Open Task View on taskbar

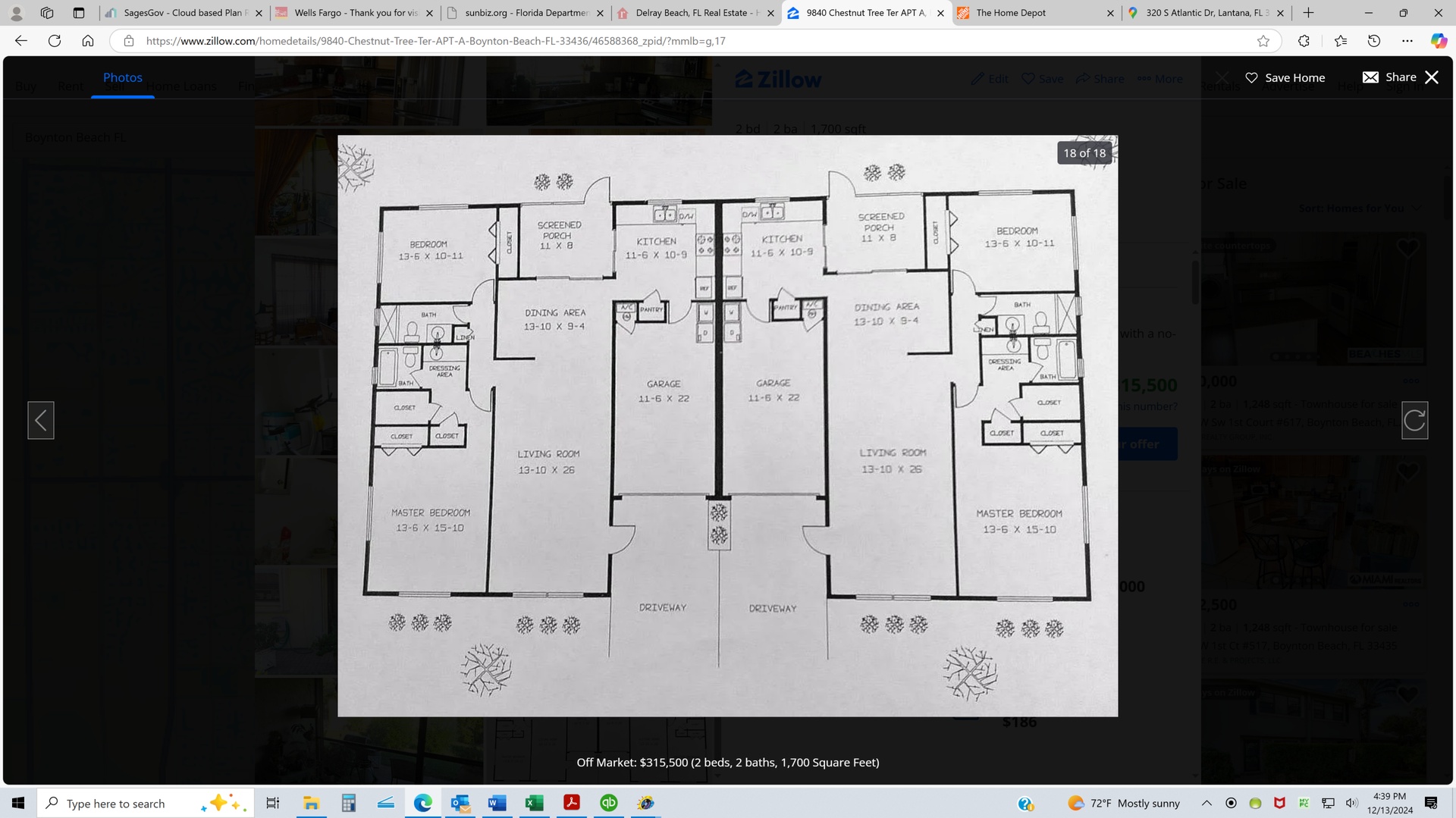click(x=273, y=803)
